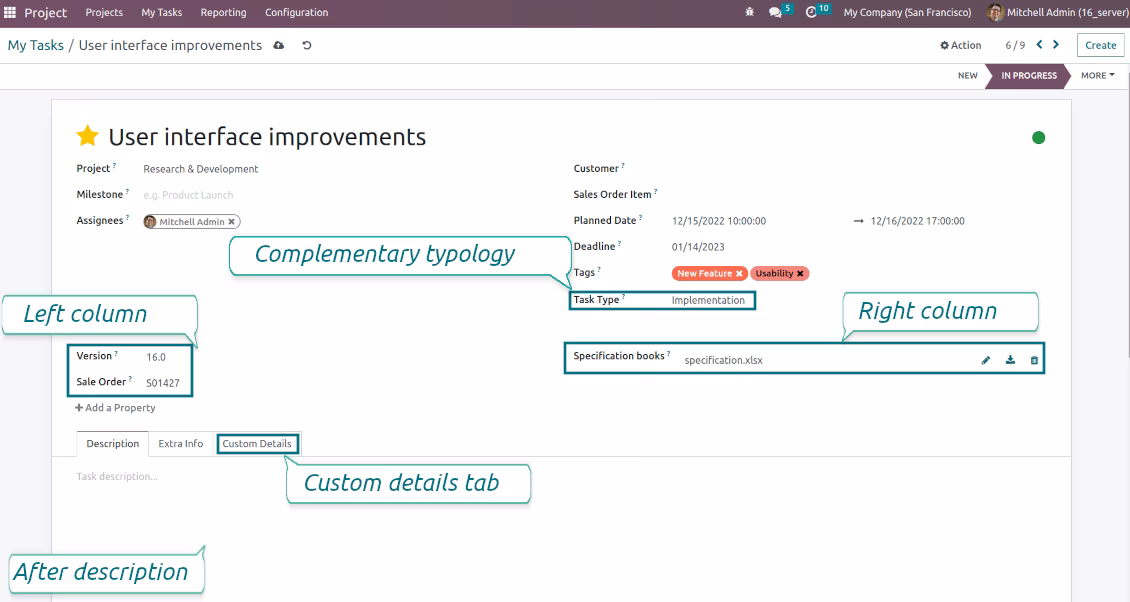This screenshot has height=602, width=1130.
Task: Click the task title User interface improvements
Action: click(x=267, y=137)
